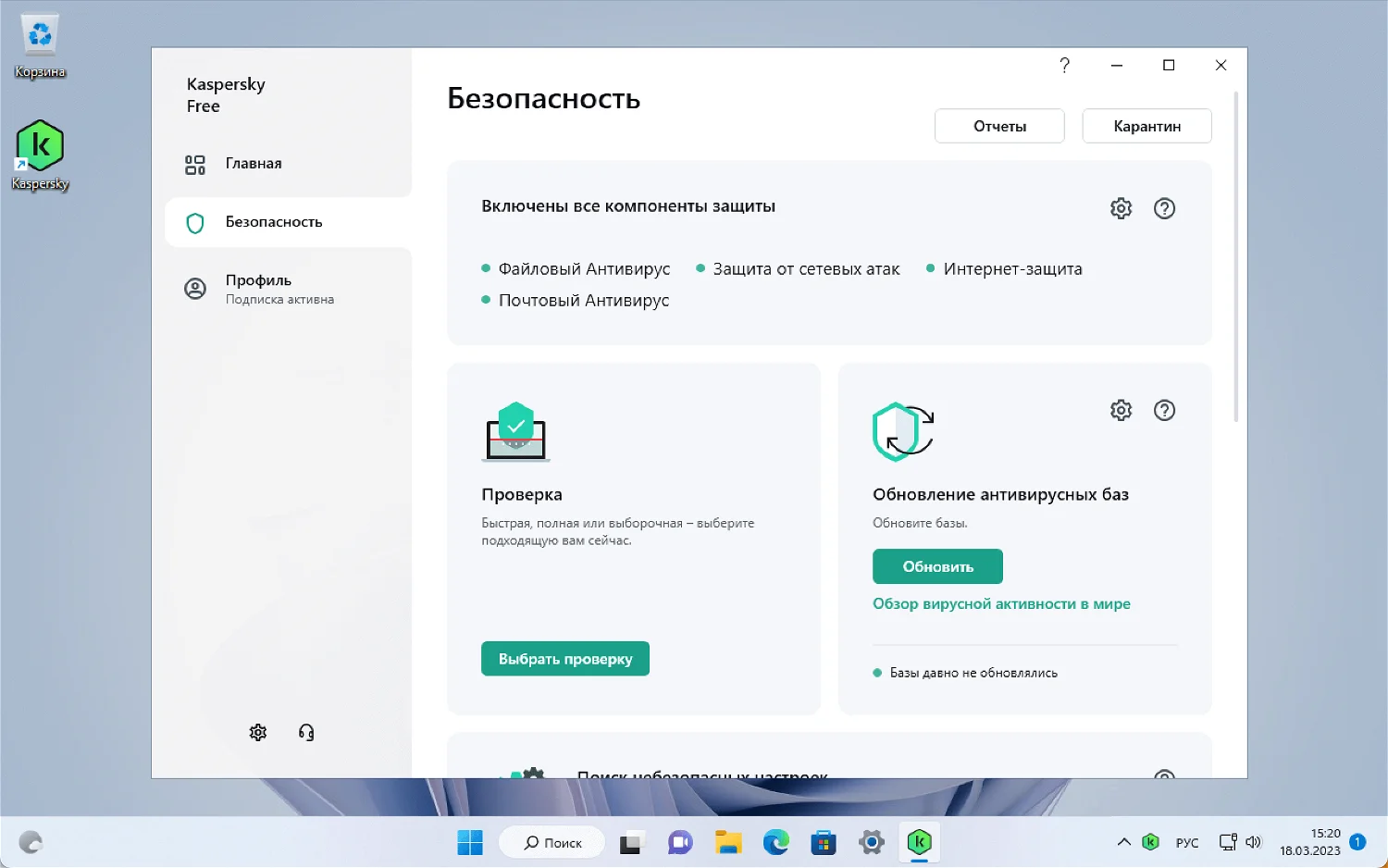Open the Карантин button
Screen dimensions: 1388x868
[x=1146, y=126]
